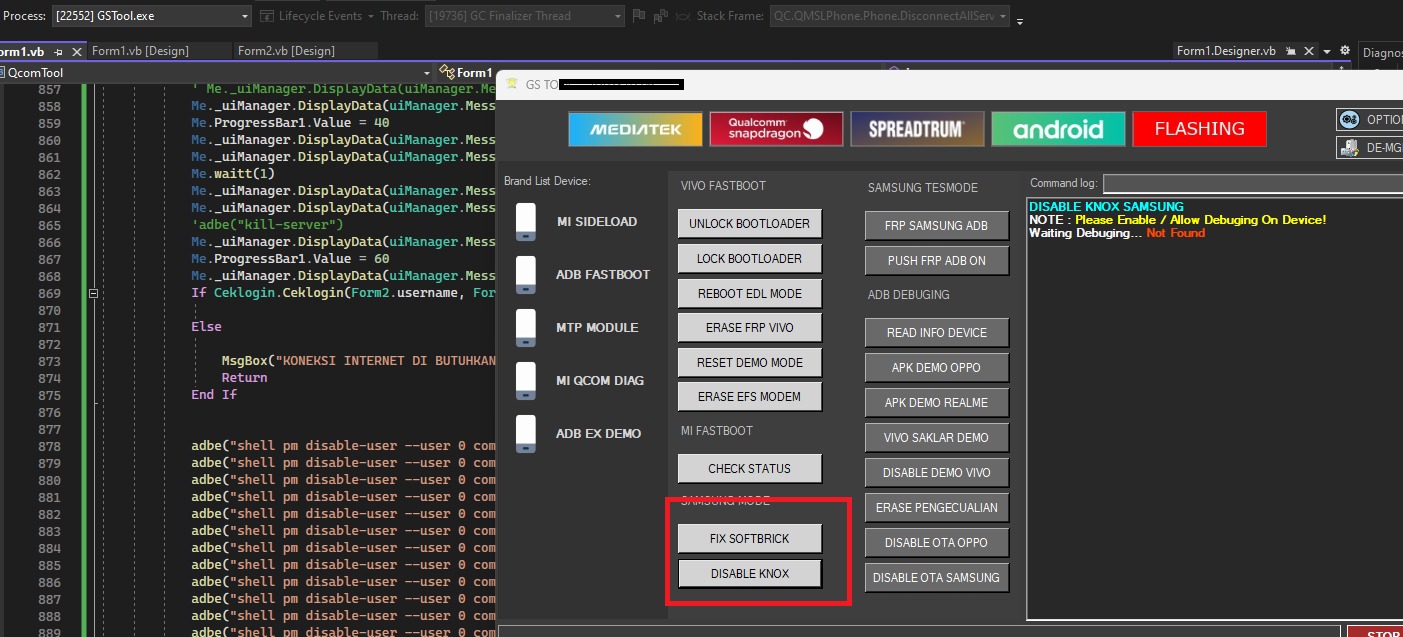Click the ProgressBar1.Value = 40 code line
The width and height of the screenshot is (1403, 637).
pyautogui.click(x=291, y=122)
